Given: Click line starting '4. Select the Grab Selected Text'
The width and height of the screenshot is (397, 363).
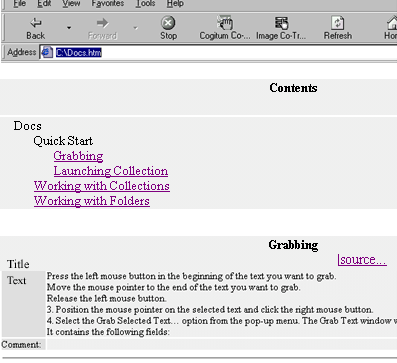Looking at the screenshot, I should 222,321.
